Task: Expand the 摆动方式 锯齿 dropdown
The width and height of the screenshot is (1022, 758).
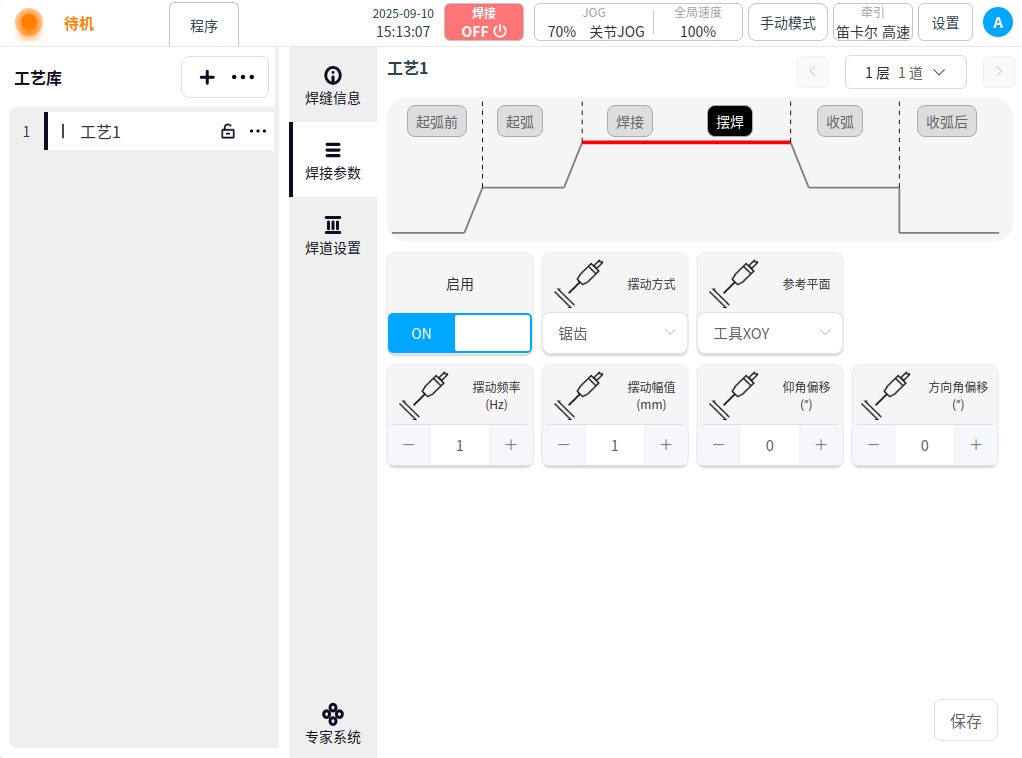Action: click(614, 333)
